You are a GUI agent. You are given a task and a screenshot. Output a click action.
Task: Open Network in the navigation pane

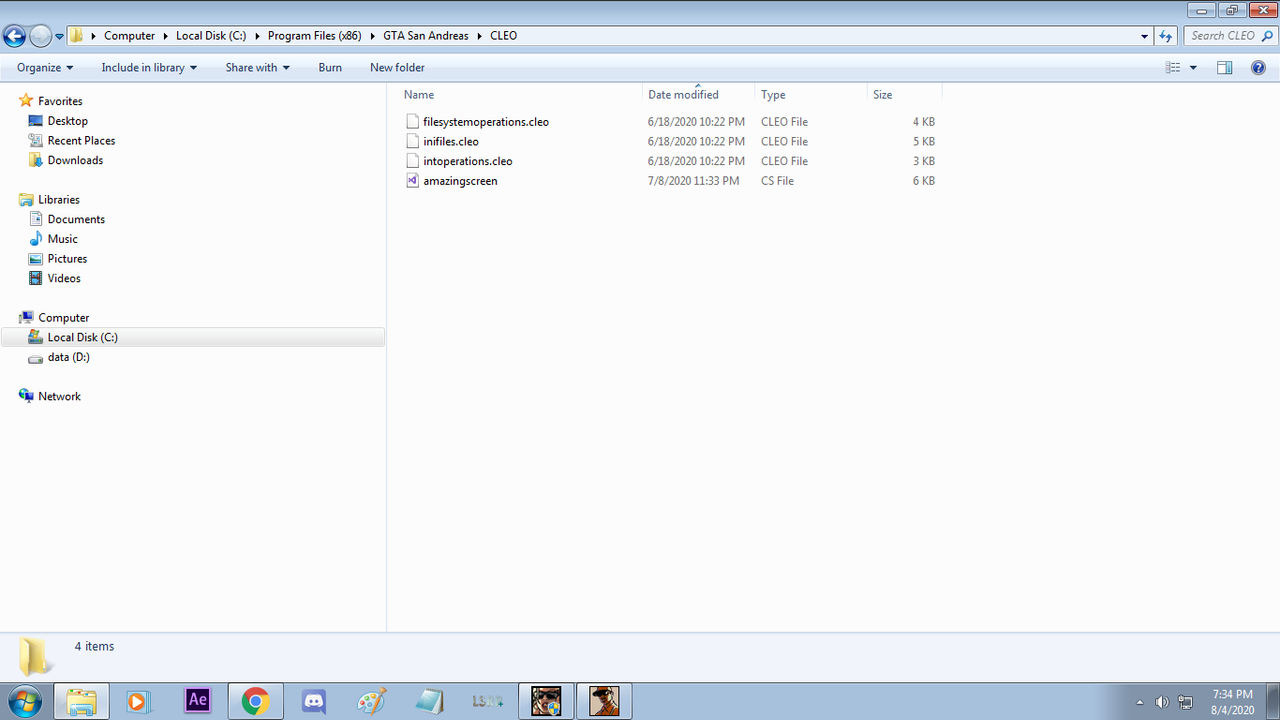(59, 397)
